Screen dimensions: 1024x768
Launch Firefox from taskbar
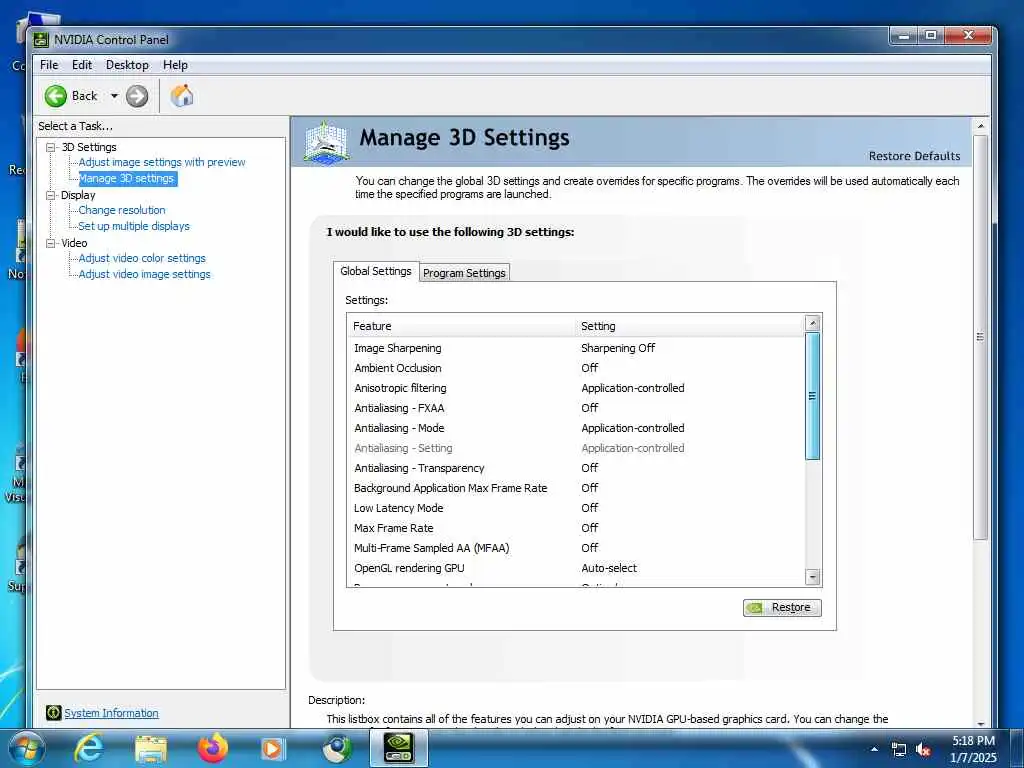(212, 749)
